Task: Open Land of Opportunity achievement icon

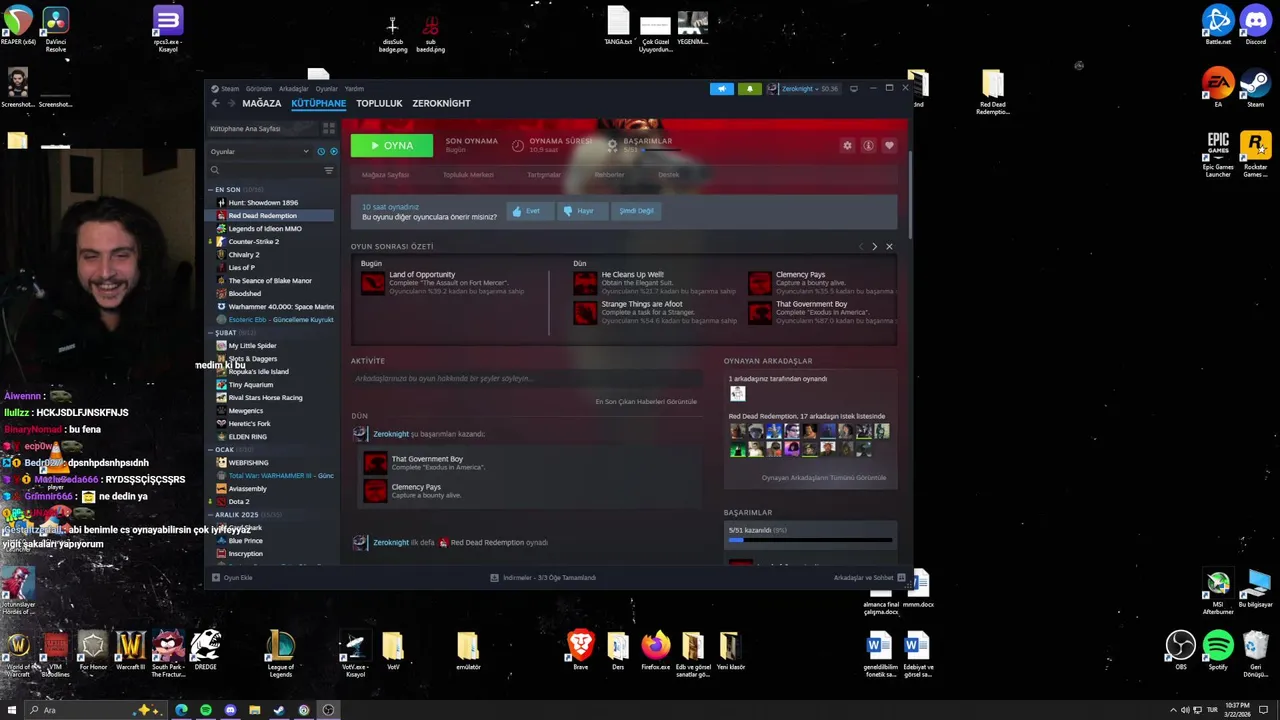Action: tap(373, 283)
